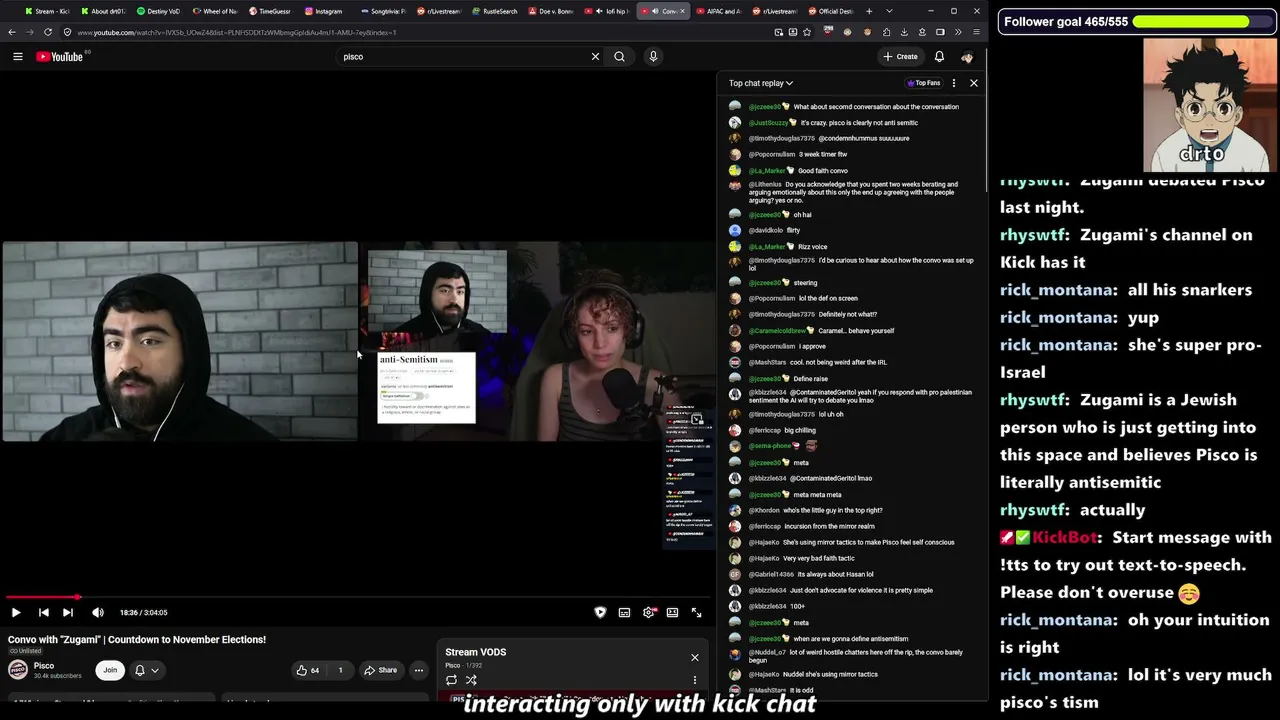Reload the current page

[48, 32]
